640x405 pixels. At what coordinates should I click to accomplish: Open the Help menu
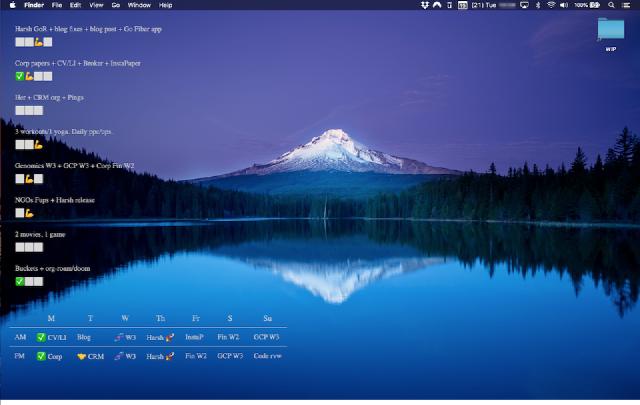(x=165, y=5)
